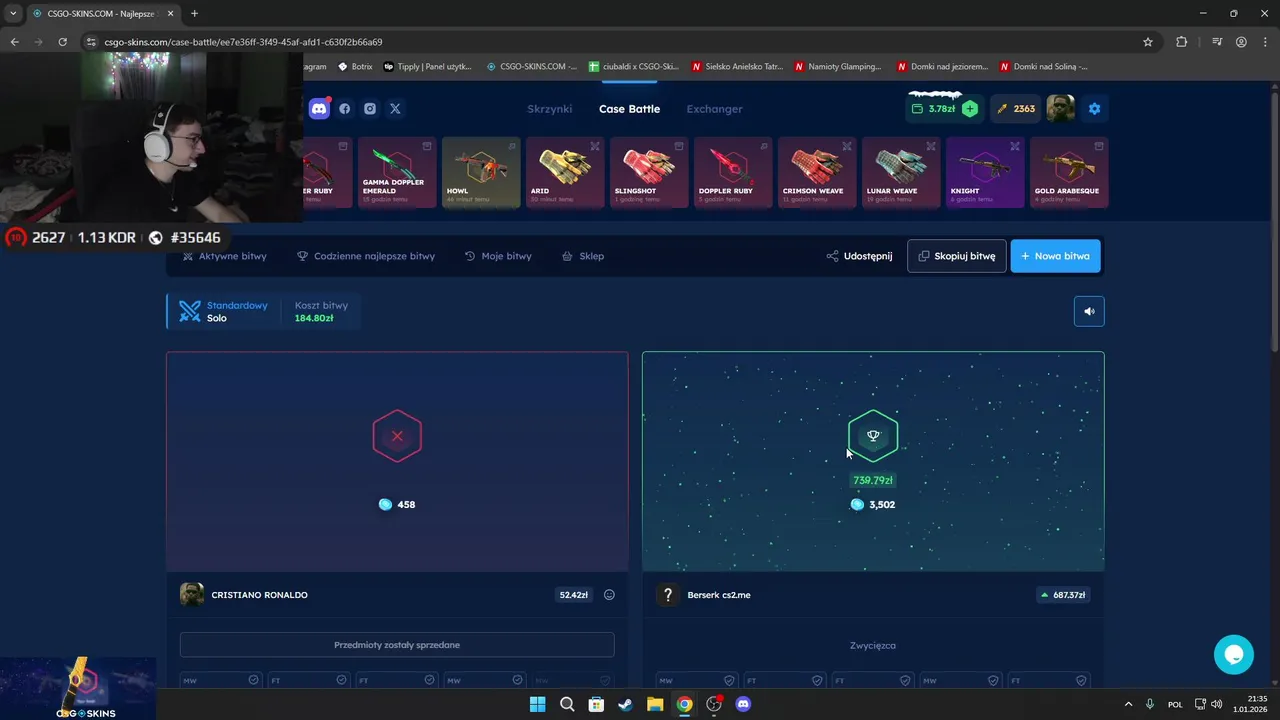Click the Zwycięzca label
The image size is (1280, 720).
pos(873,645)
